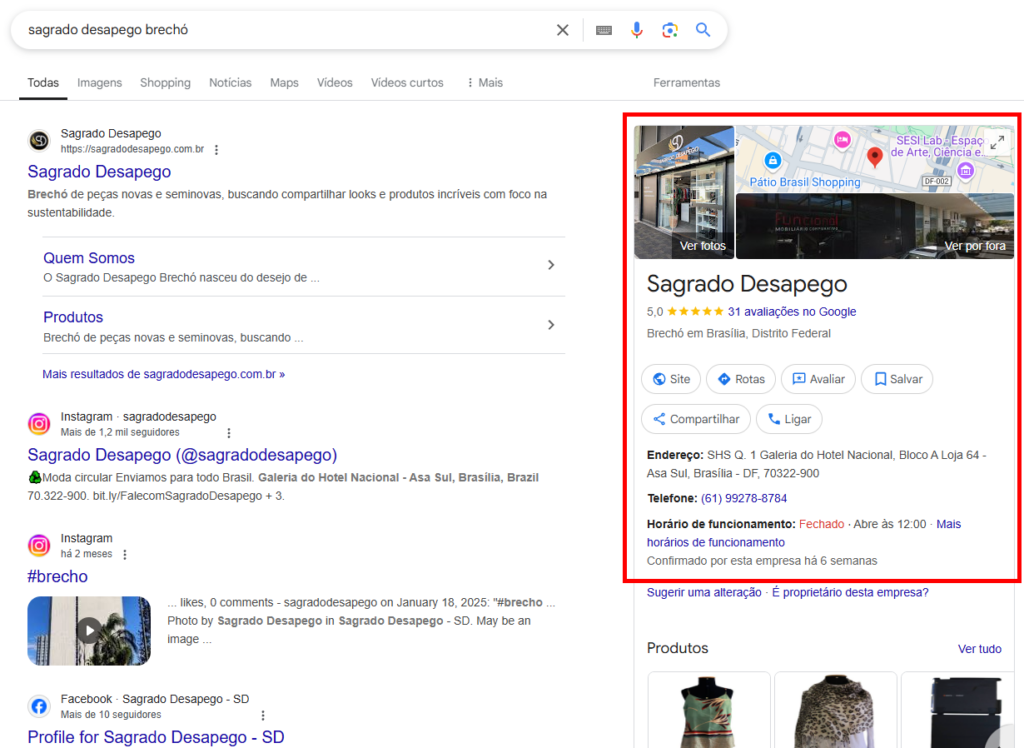Go to the Vídeos tab
Image resolution: width=1024 pixels, height=748 pixels.
[x=334, y=83]
